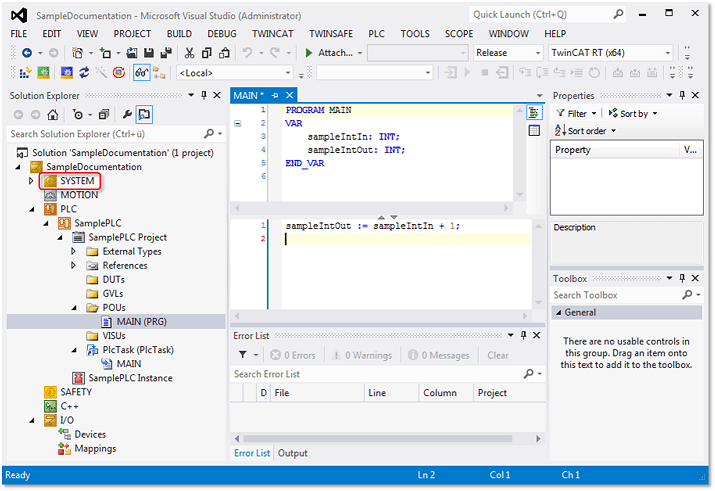Pin the Toolbox panel
Viewport: 715px width, 491px height.
point(682,278)
